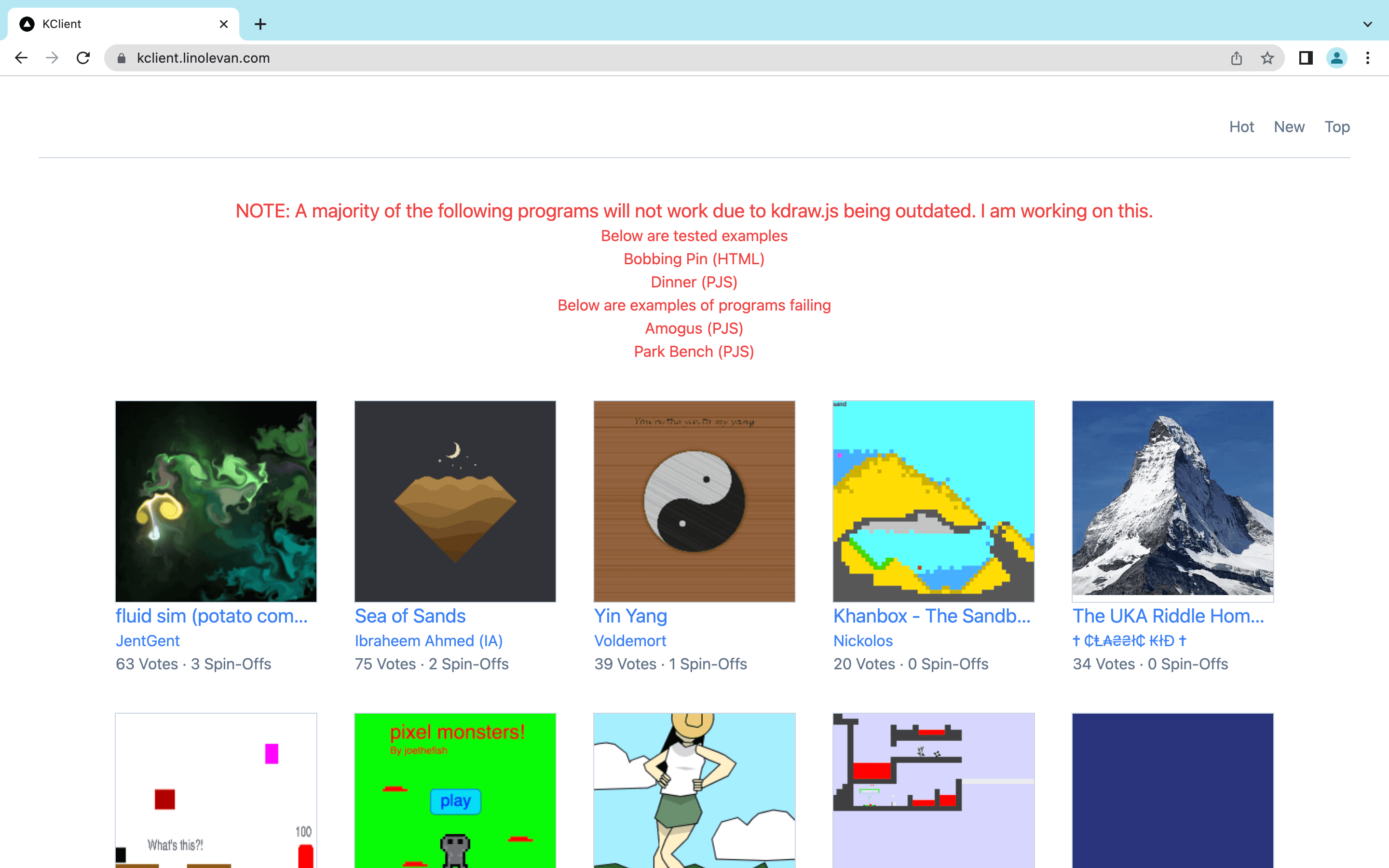
Task: Select the Top sorting tab
Action: pyautogui.click(x=1337, y=126)
